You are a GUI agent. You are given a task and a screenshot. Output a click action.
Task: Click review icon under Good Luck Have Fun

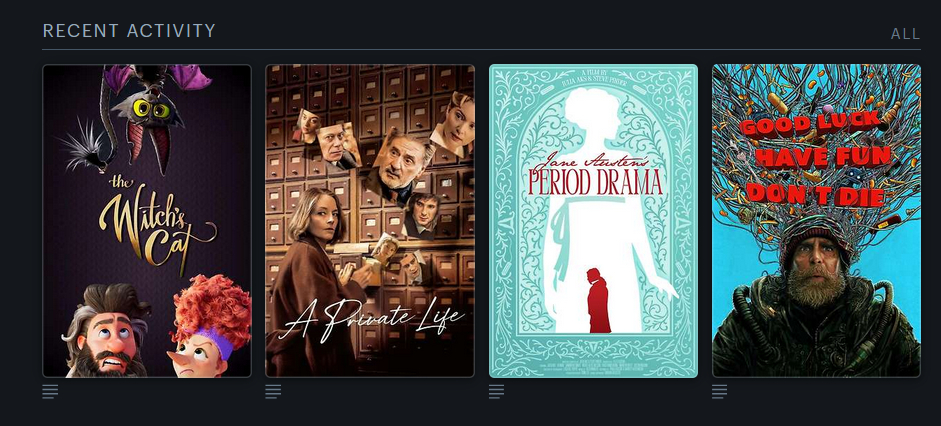[x=720, y=392]
